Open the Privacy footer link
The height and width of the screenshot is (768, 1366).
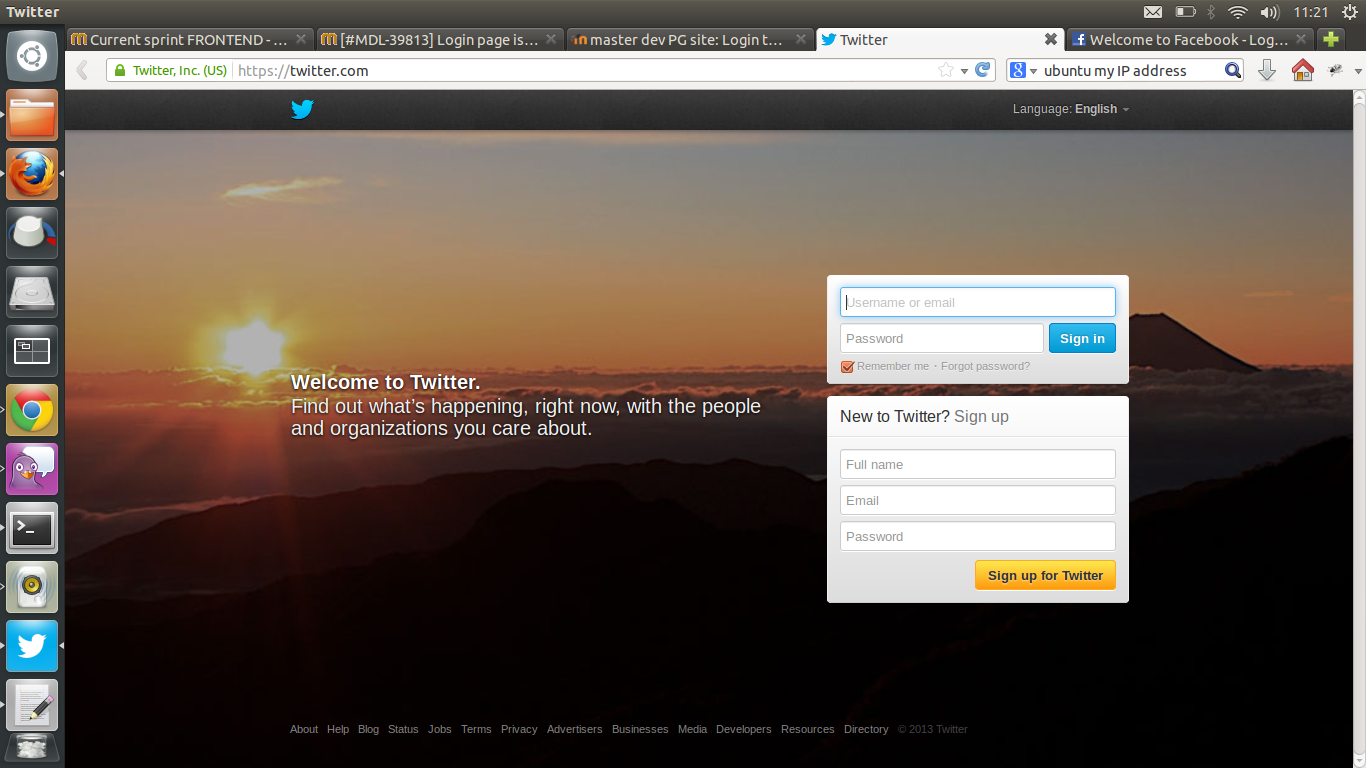[519, 729]
